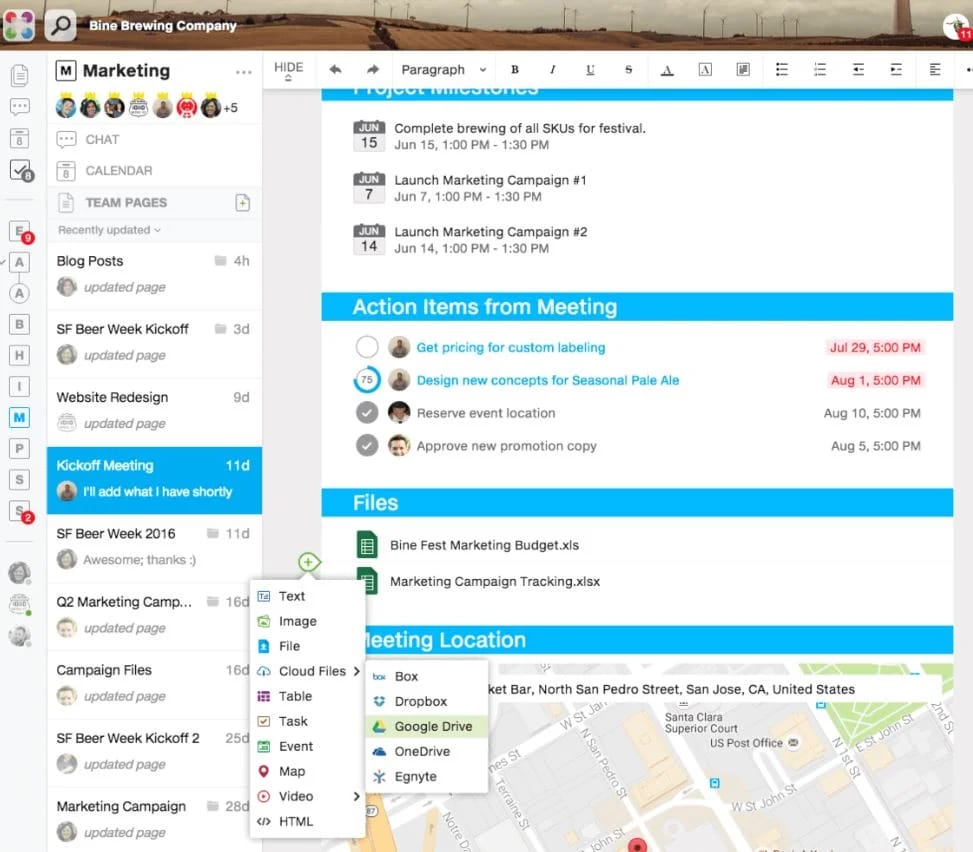Select OneDrive cloud source

click(427, 751)
